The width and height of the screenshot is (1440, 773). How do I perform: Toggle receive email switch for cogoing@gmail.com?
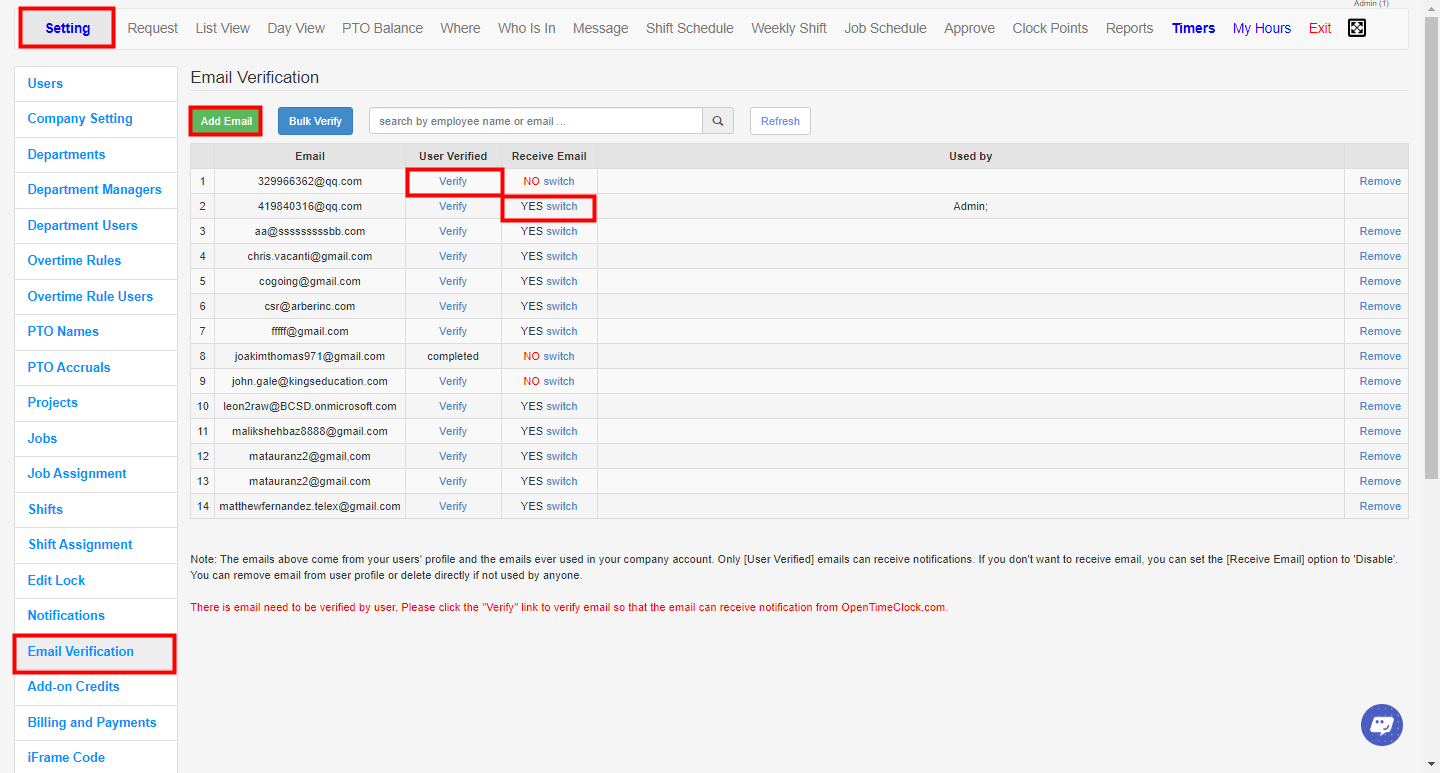(561, 281)
